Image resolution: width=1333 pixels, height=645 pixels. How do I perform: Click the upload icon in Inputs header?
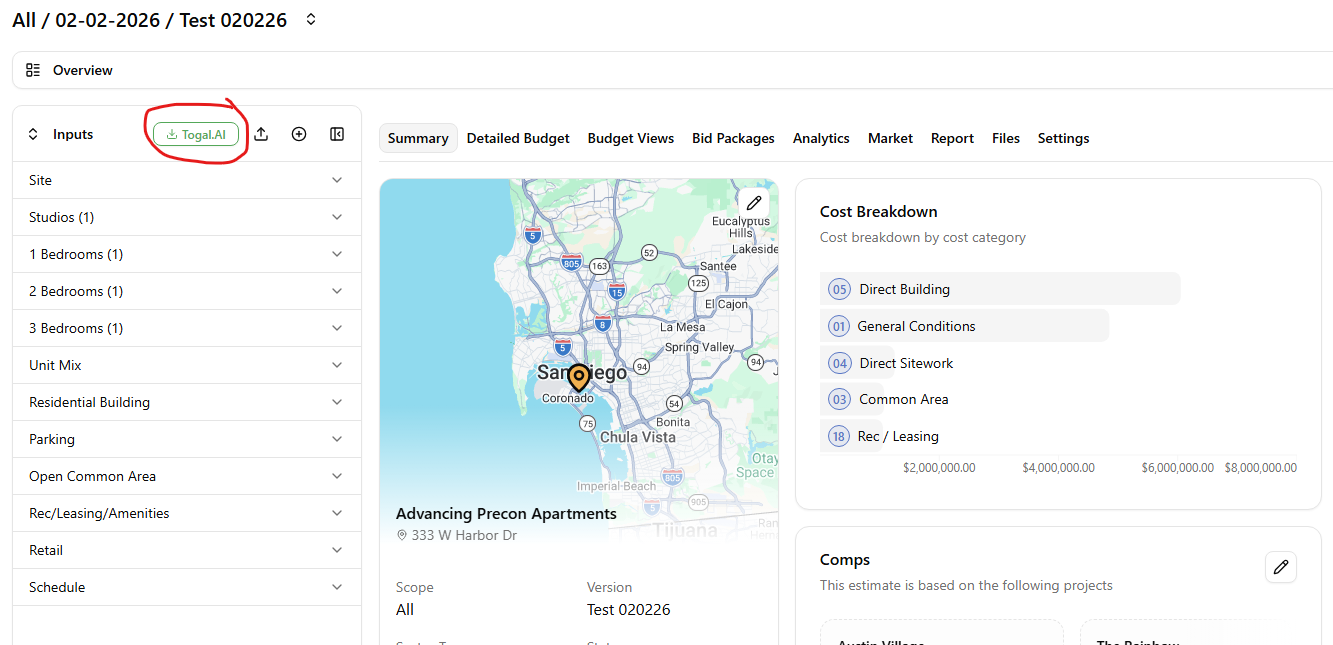261,134
